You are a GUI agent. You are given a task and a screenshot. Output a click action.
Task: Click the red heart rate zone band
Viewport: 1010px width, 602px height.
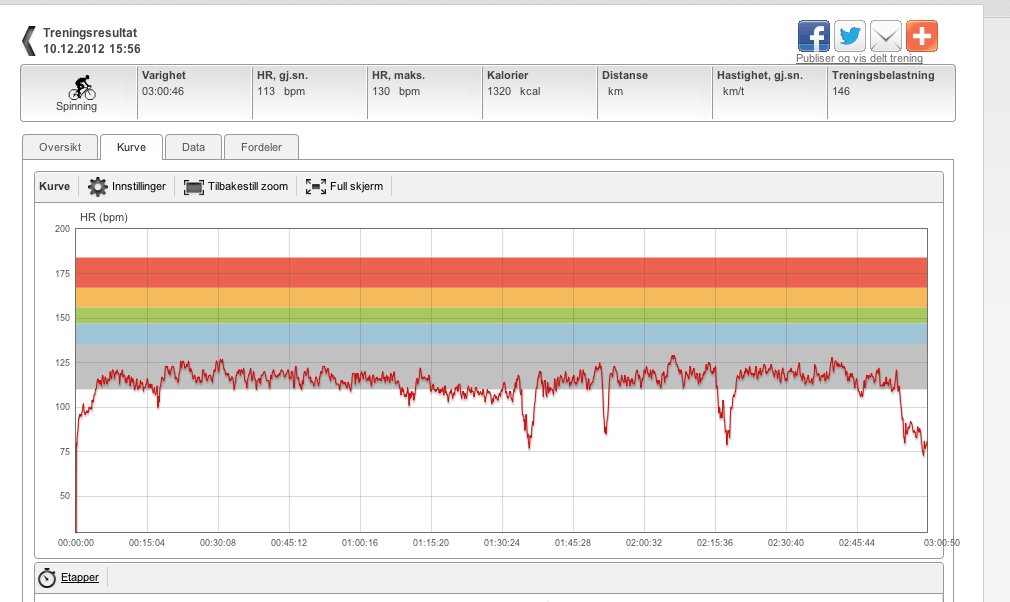point(501,272)
